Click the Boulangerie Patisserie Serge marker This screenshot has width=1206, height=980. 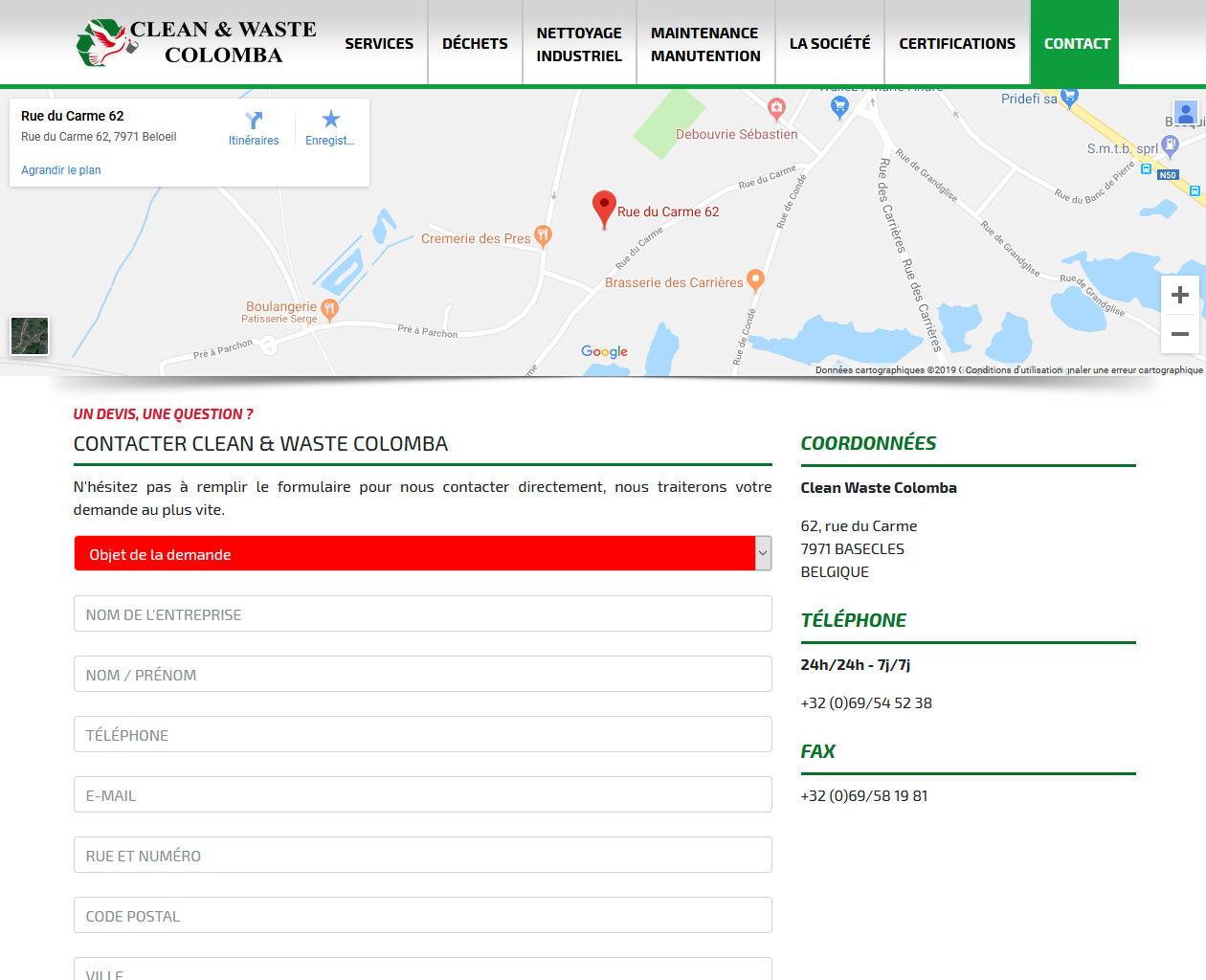(x=329, y=309)
